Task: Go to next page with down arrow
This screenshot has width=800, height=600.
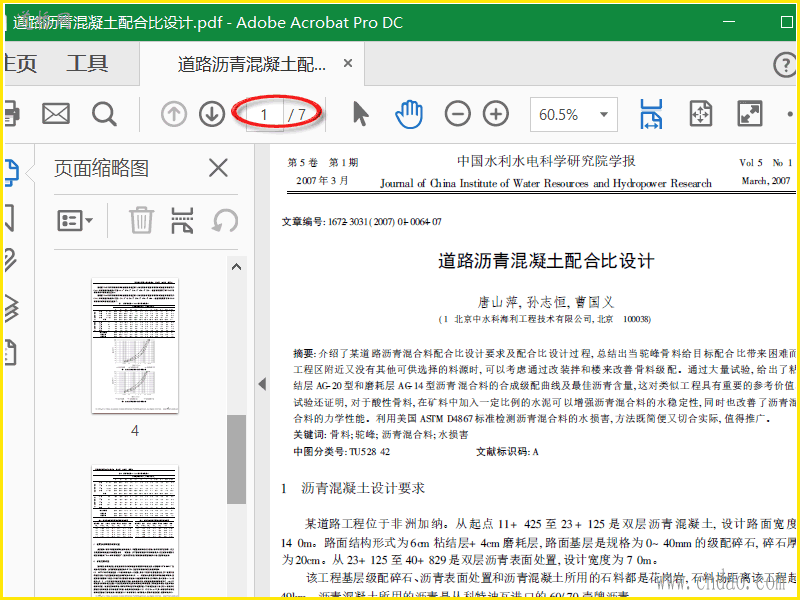Action: point(212,114)
